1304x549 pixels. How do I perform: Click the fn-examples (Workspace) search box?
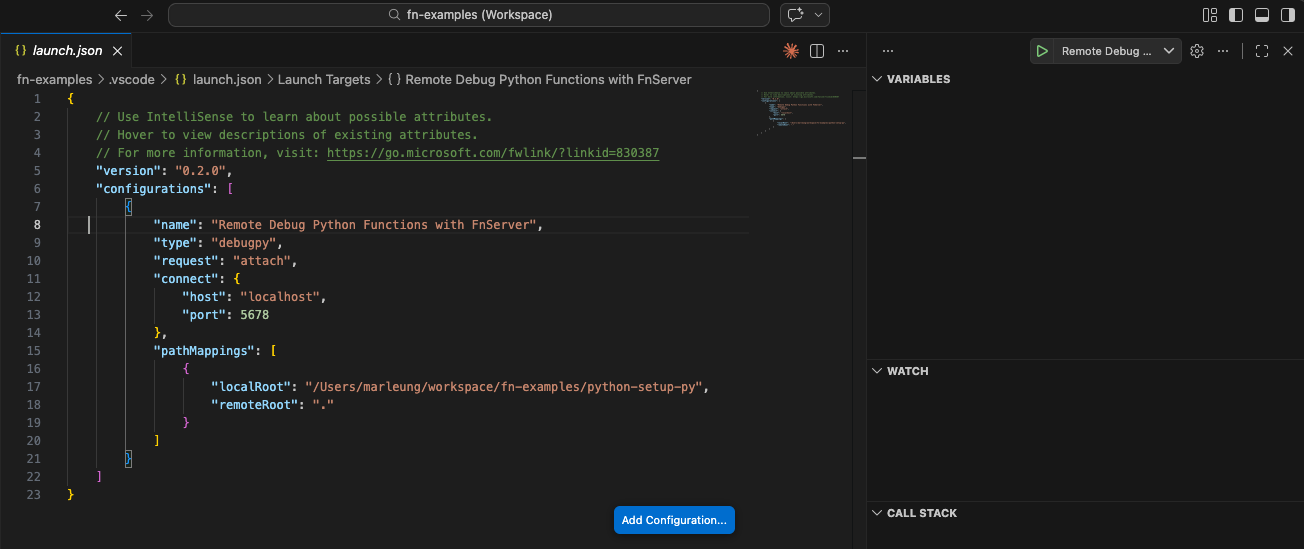coord(469,15)
